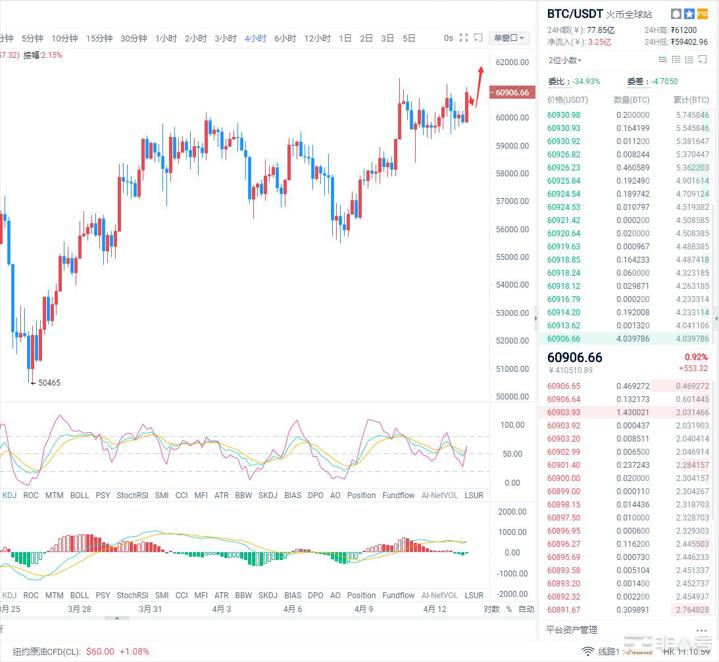The image size is (719, 662).
Task: Switch to 5分钟 timeframe
Action: (x=32, y=38)
